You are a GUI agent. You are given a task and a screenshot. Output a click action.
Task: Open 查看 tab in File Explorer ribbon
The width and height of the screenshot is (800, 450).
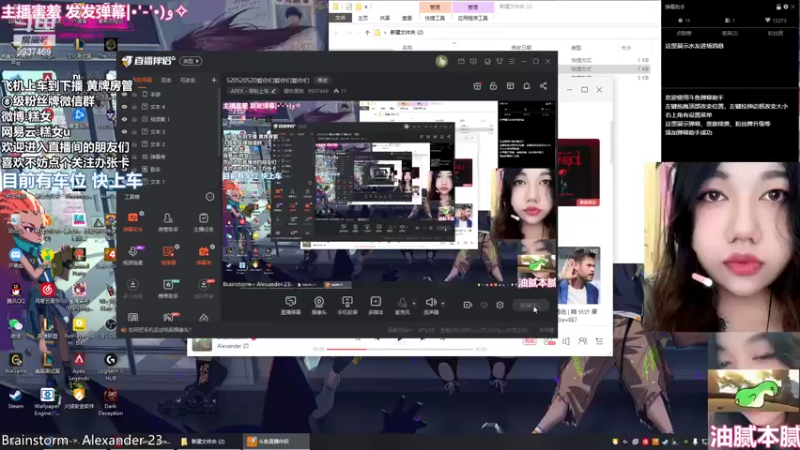click(407, 18)
